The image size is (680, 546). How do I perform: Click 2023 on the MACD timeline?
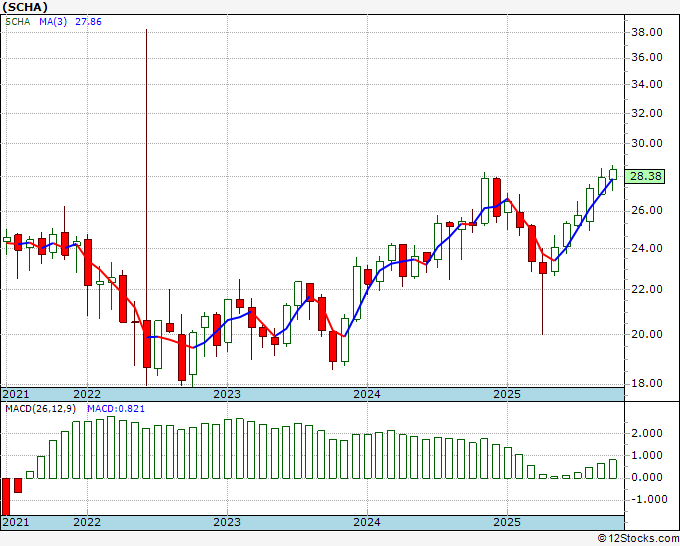point(227,522)
